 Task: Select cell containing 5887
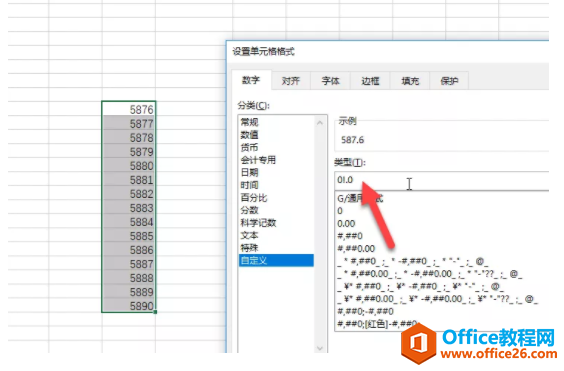coord(129,264)
